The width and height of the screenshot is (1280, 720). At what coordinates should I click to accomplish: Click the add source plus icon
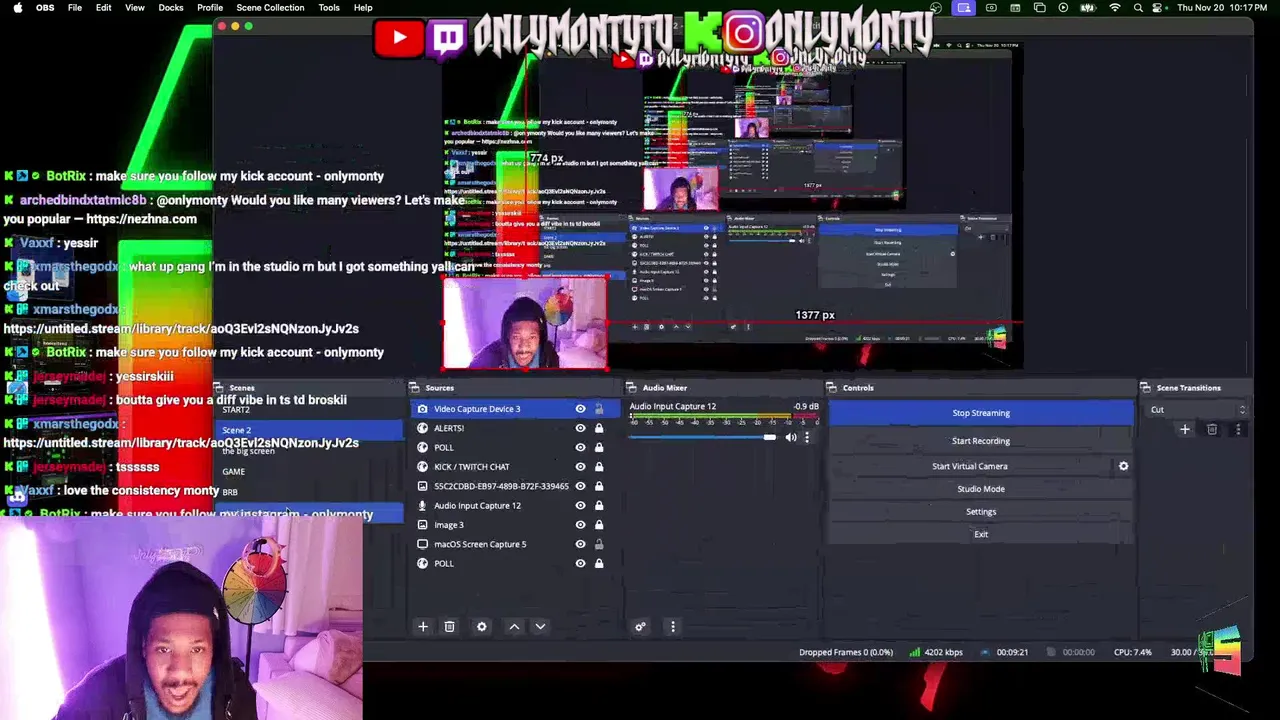(x=423, y=627)
